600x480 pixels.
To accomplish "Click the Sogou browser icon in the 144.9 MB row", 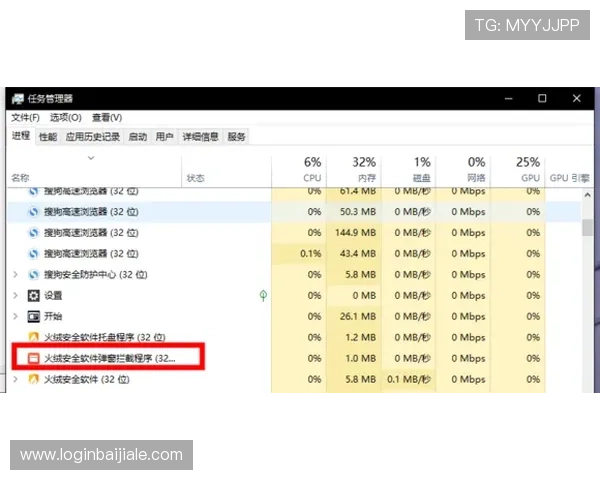I will [34, 233].
